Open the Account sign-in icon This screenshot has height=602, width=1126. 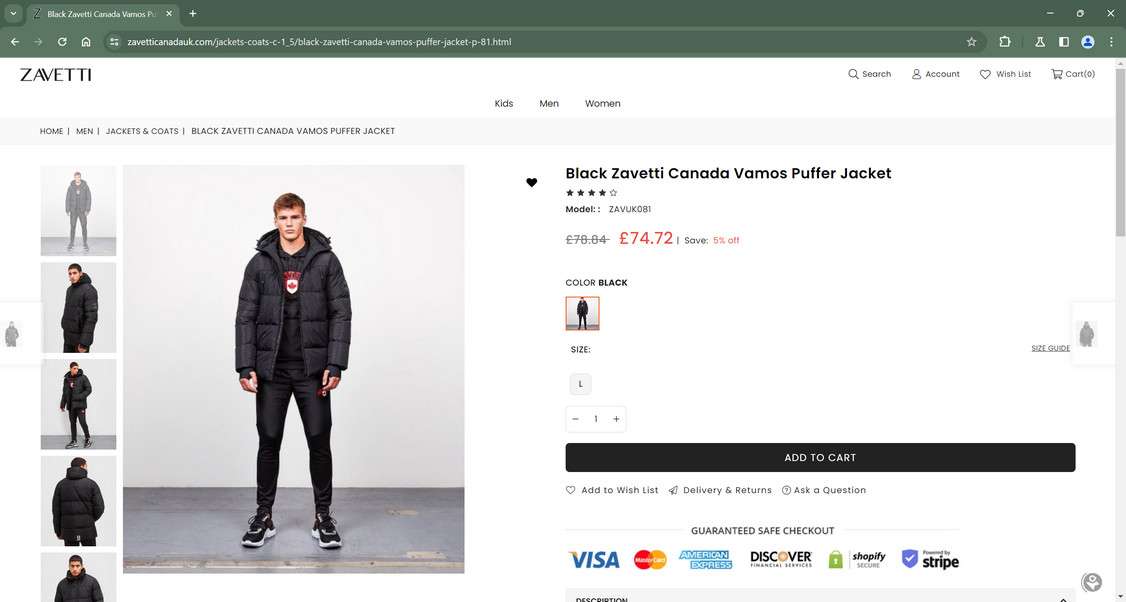(x=917, y=74)
